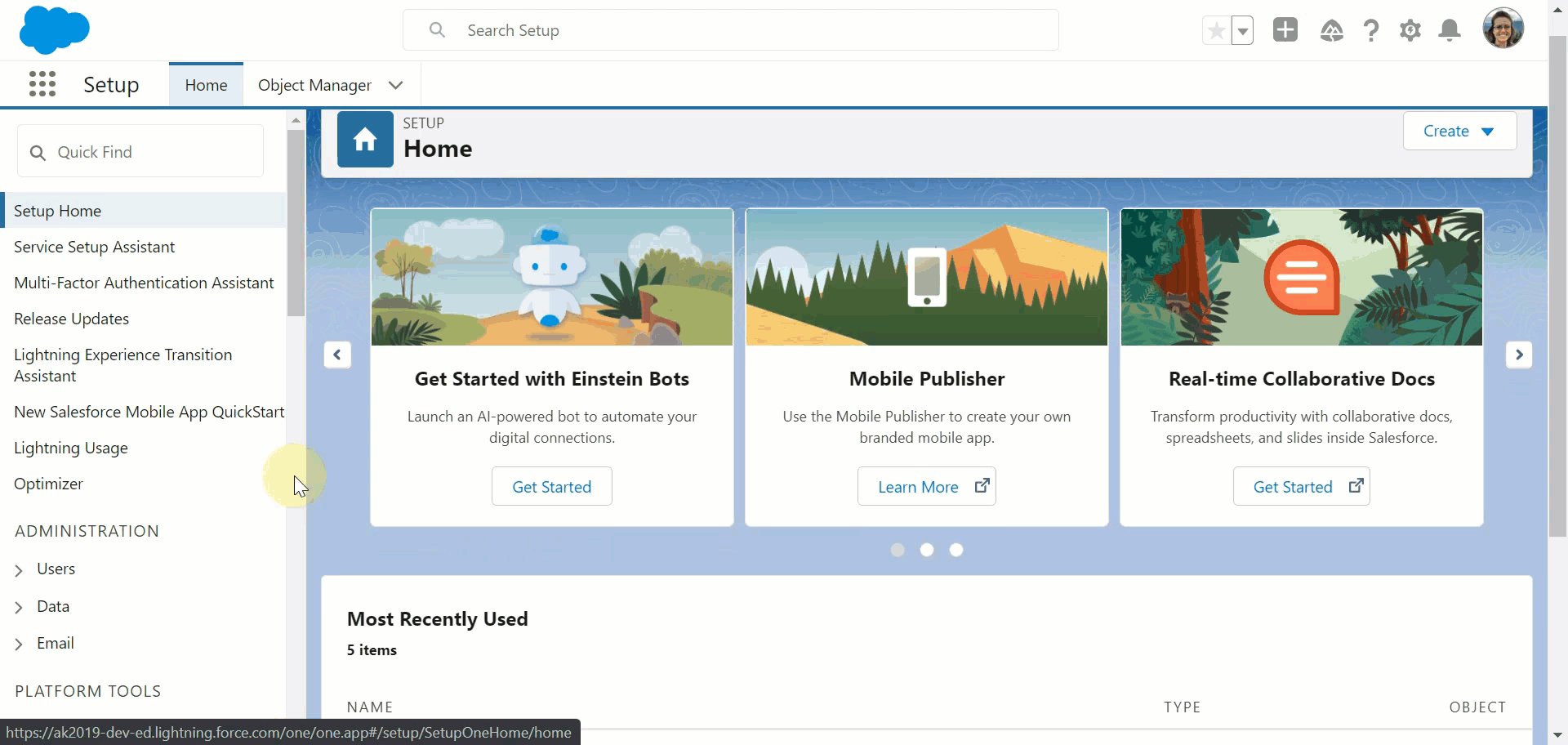Click the Favorites star icon
This screenshot has width=1568, height=745.
1216,31
